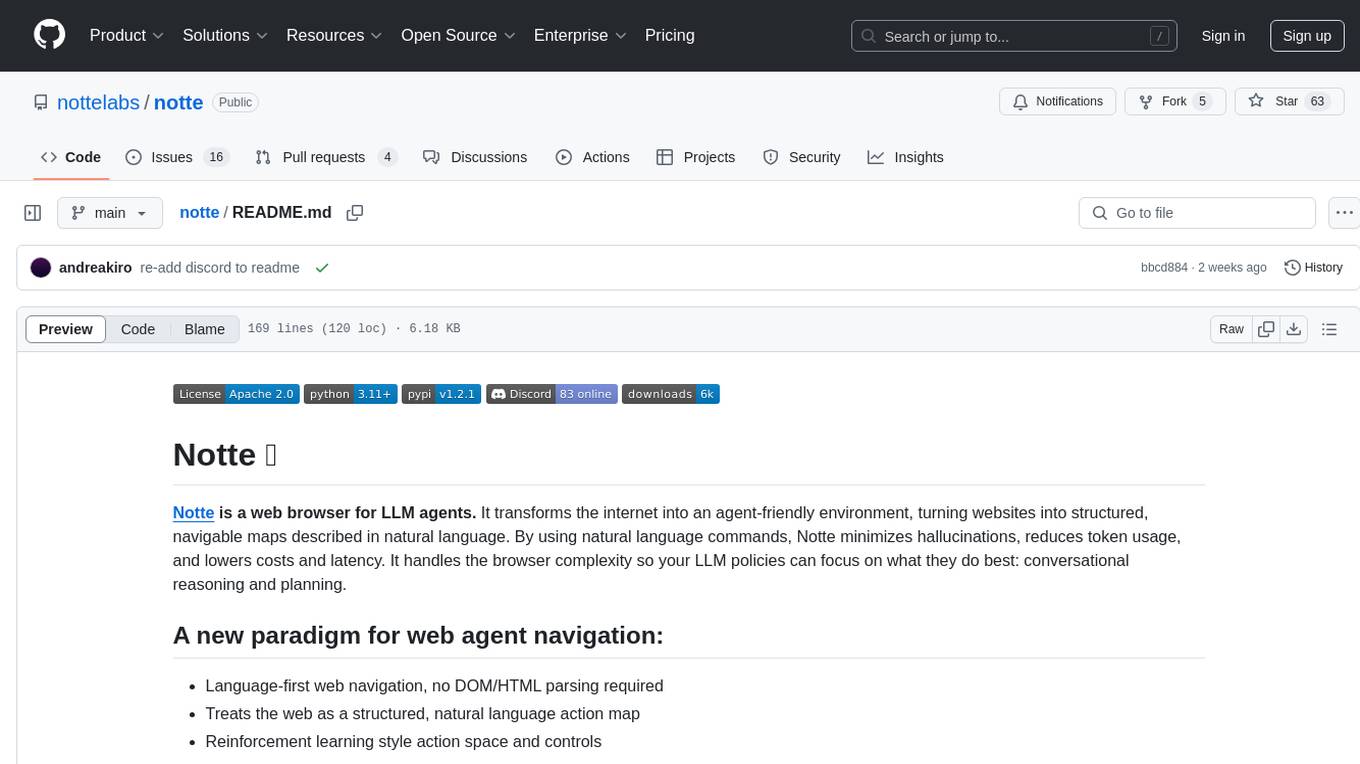
Task: Click the Public visibility label
Action: tap(235, 102)
